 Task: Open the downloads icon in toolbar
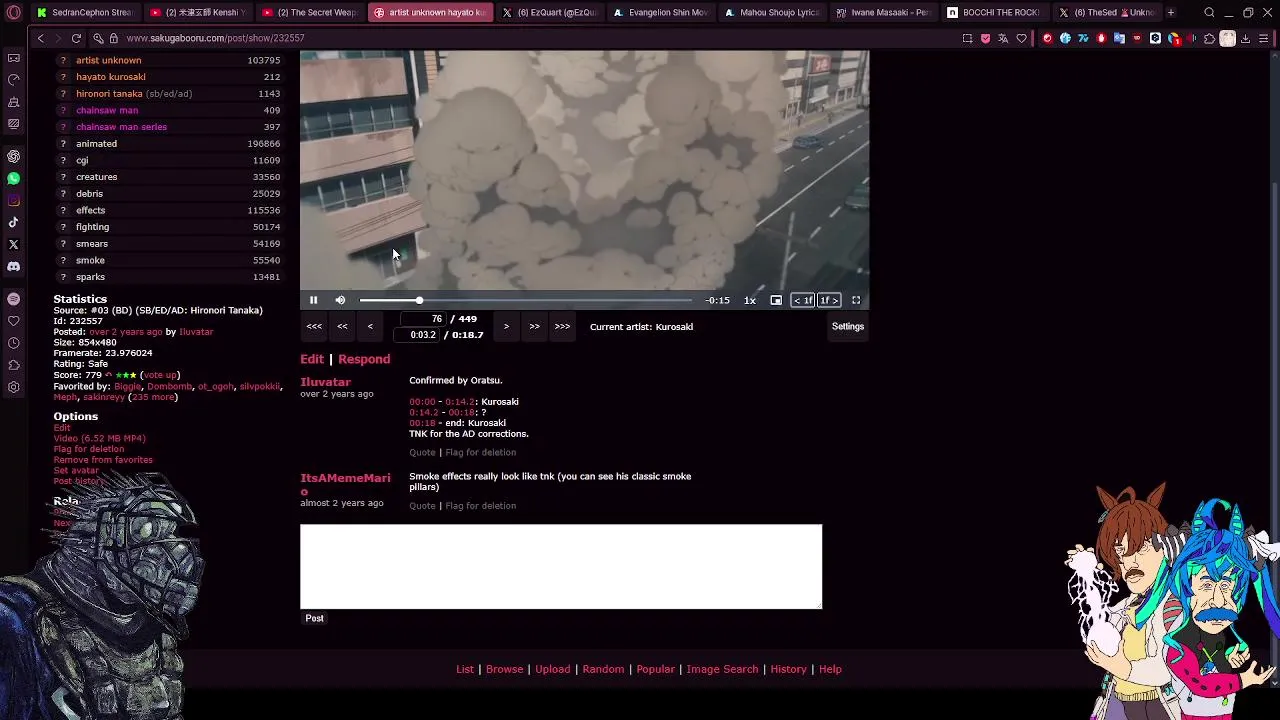pos(1245,38)
